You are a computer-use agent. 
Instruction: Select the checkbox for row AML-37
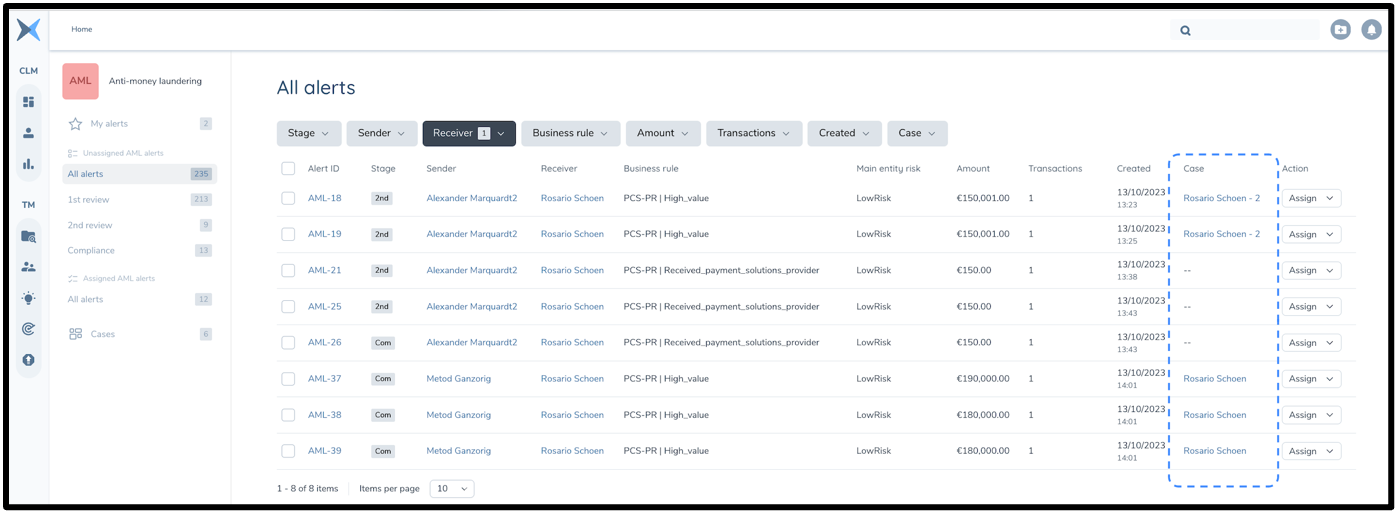(288, 379)
